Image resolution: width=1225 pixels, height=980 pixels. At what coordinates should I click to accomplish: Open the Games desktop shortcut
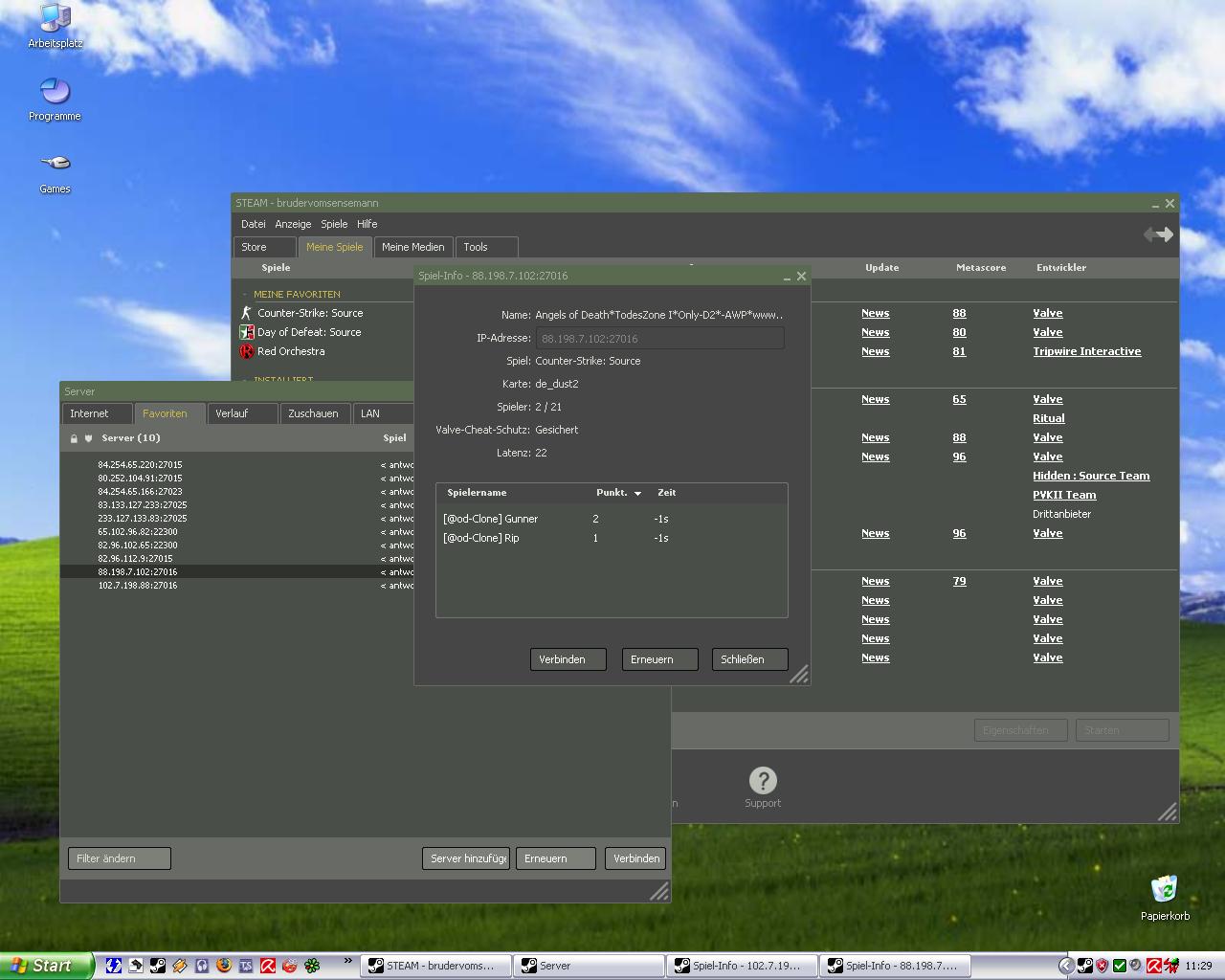pos(55,172)
